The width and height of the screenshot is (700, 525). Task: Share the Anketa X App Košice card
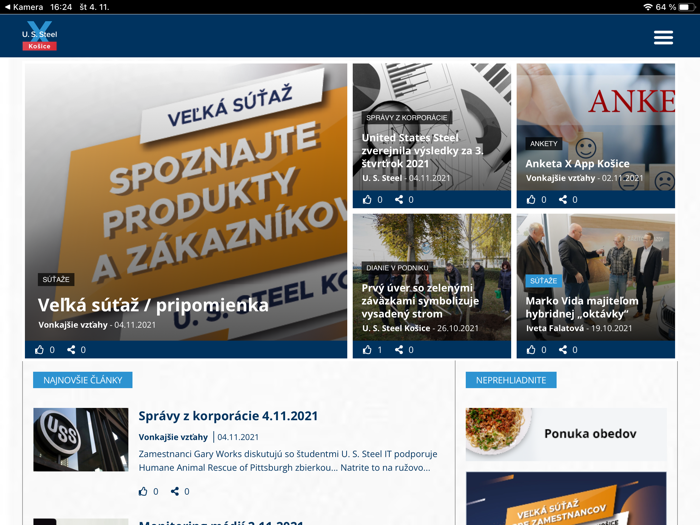[x=563, y=200]
